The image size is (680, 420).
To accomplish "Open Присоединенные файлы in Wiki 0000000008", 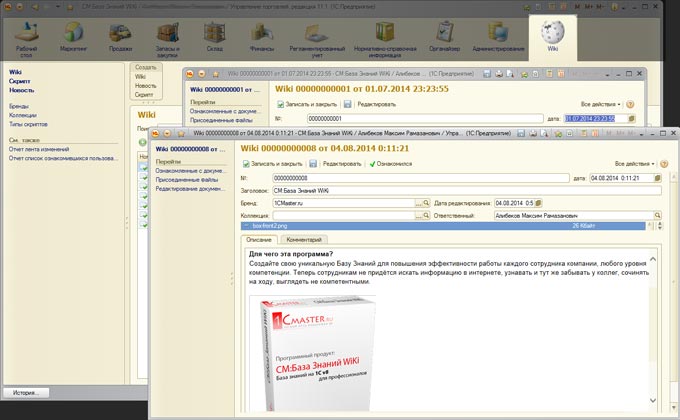I will point(186,180).
